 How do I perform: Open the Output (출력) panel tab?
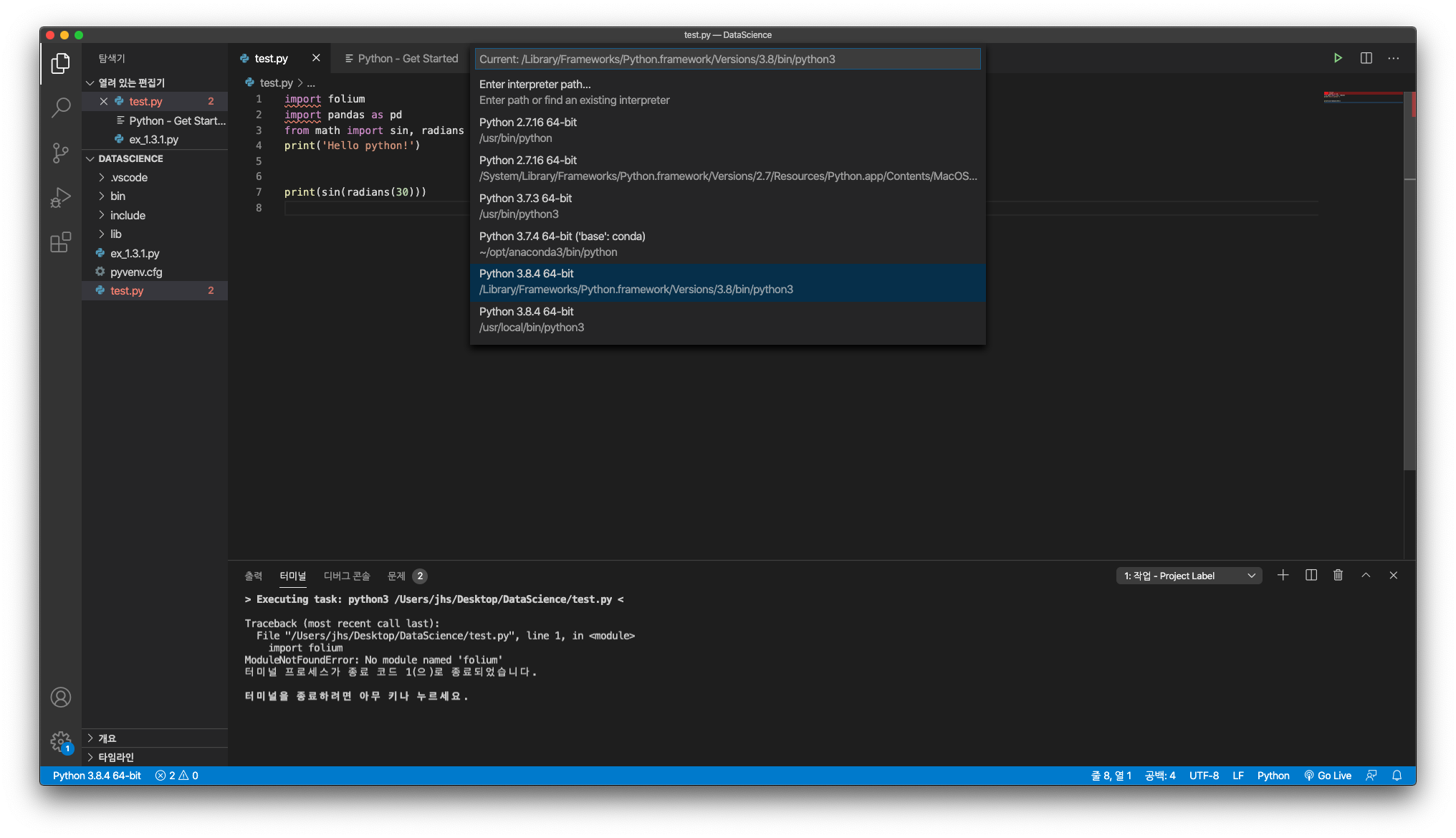(253, 576)
